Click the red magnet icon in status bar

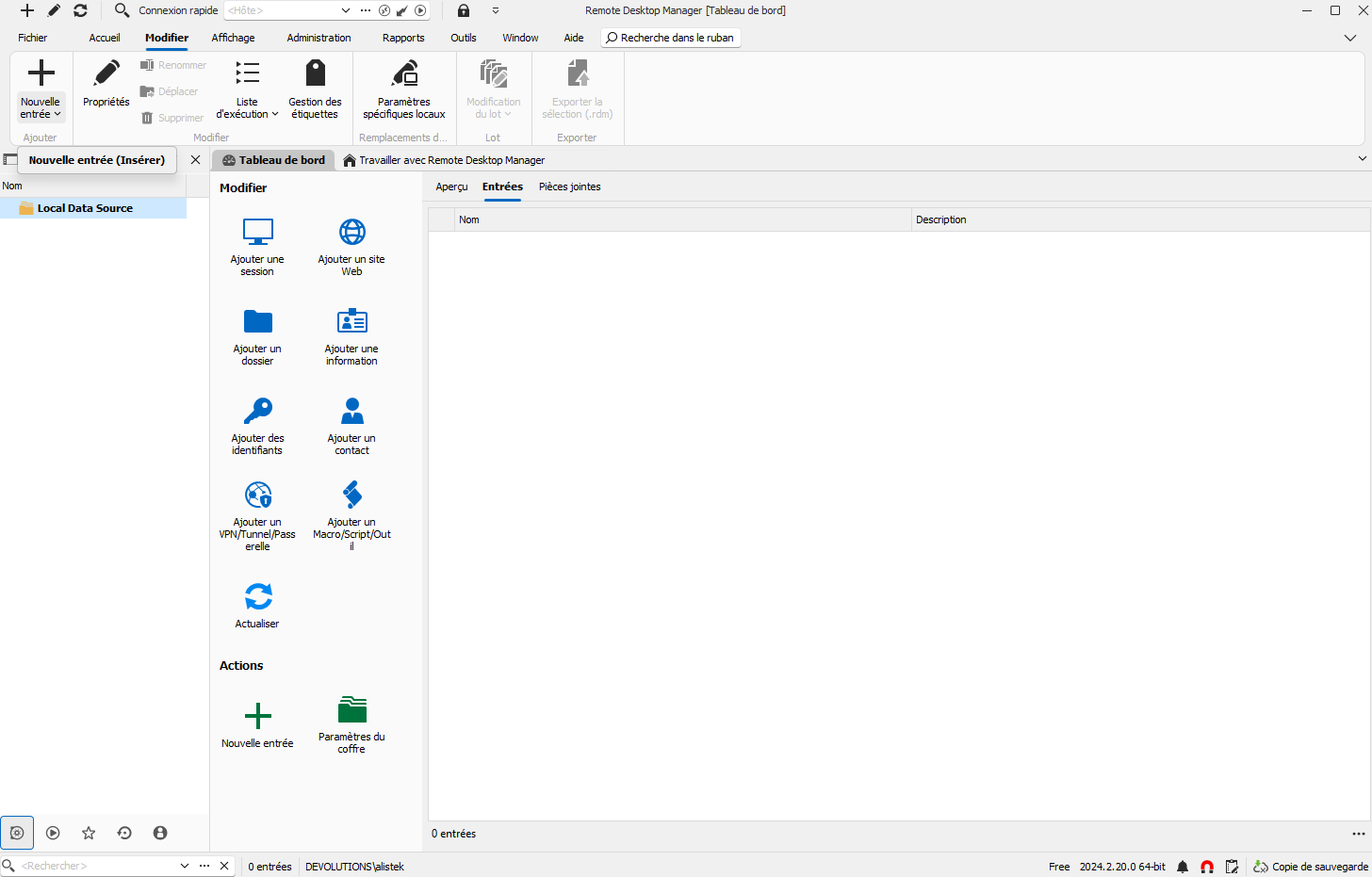pos(1207,867)
